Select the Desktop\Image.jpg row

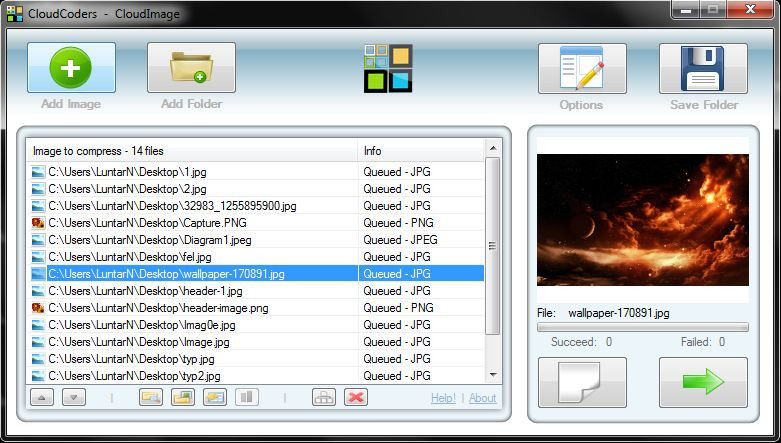pyautogui.click(x=255, y=342)
